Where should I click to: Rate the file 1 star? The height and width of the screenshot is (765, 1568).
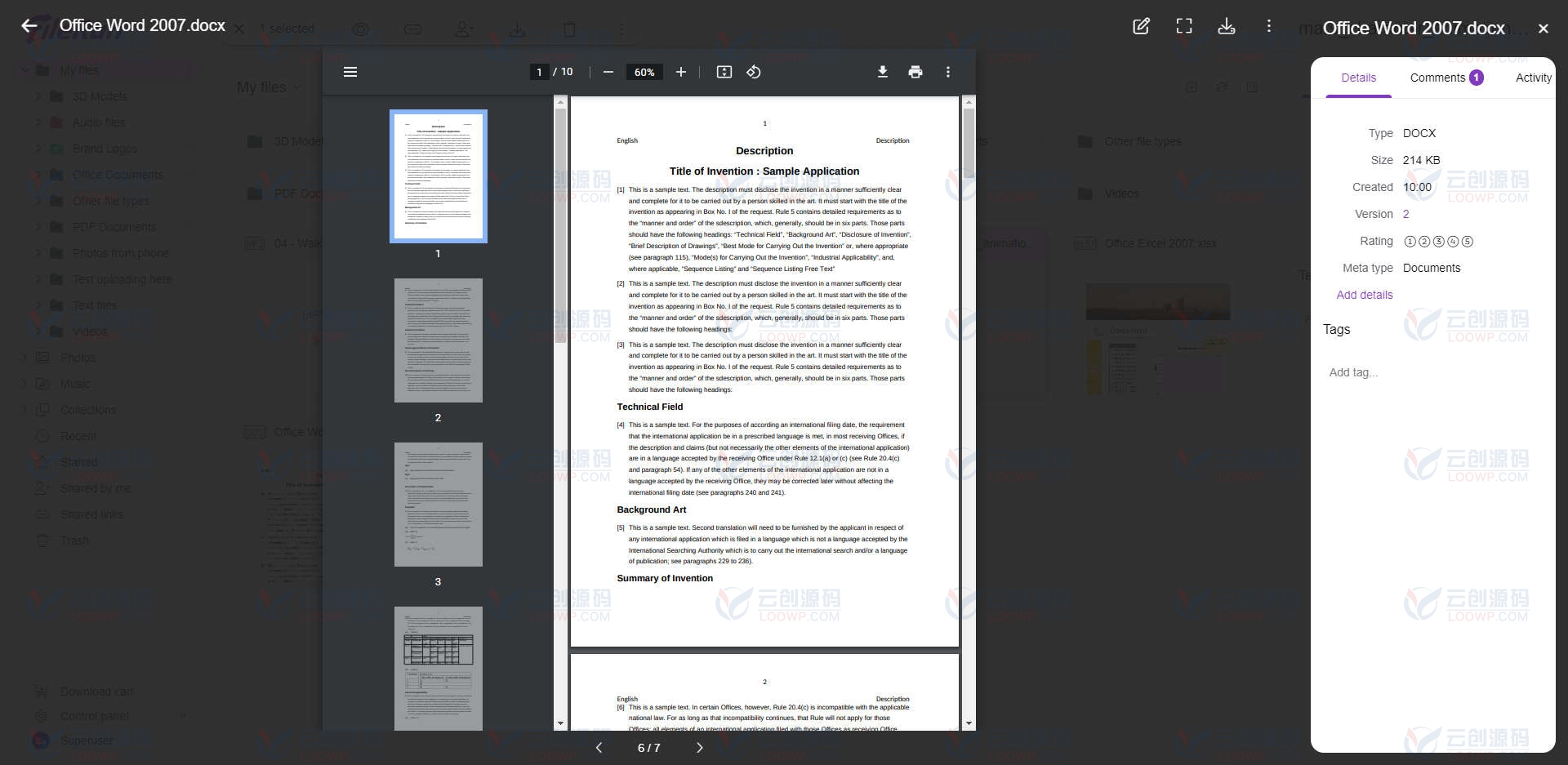click(1410, 242)
